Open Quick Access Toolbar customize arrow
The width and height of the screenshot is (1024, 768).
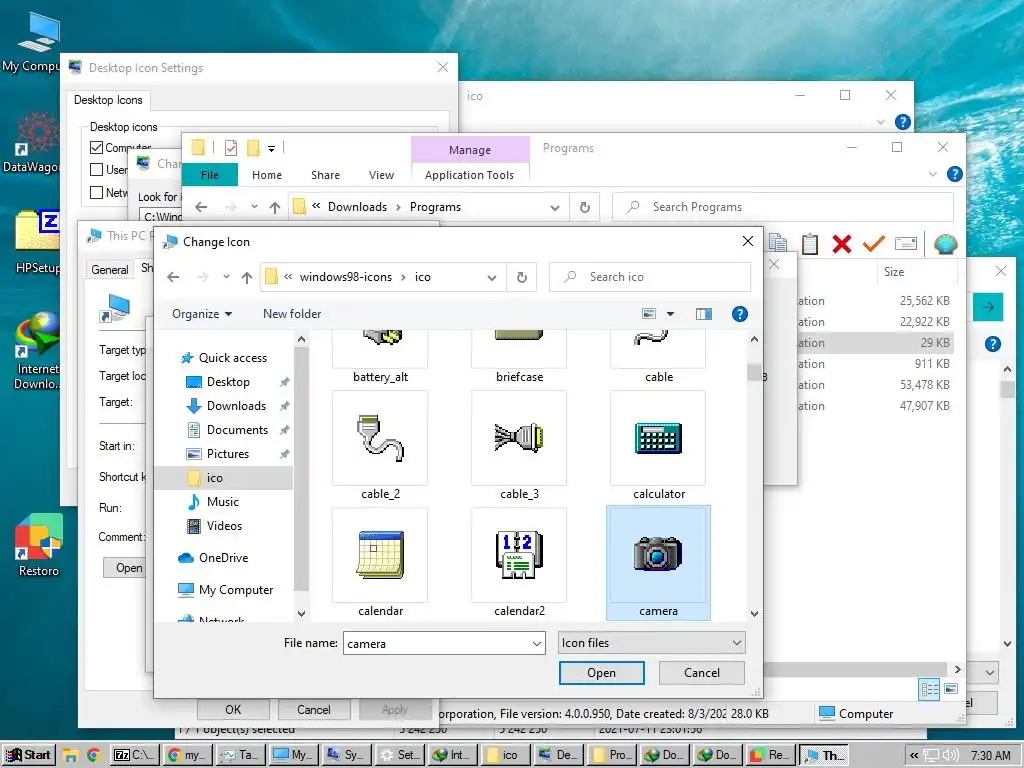click(271, 149)
